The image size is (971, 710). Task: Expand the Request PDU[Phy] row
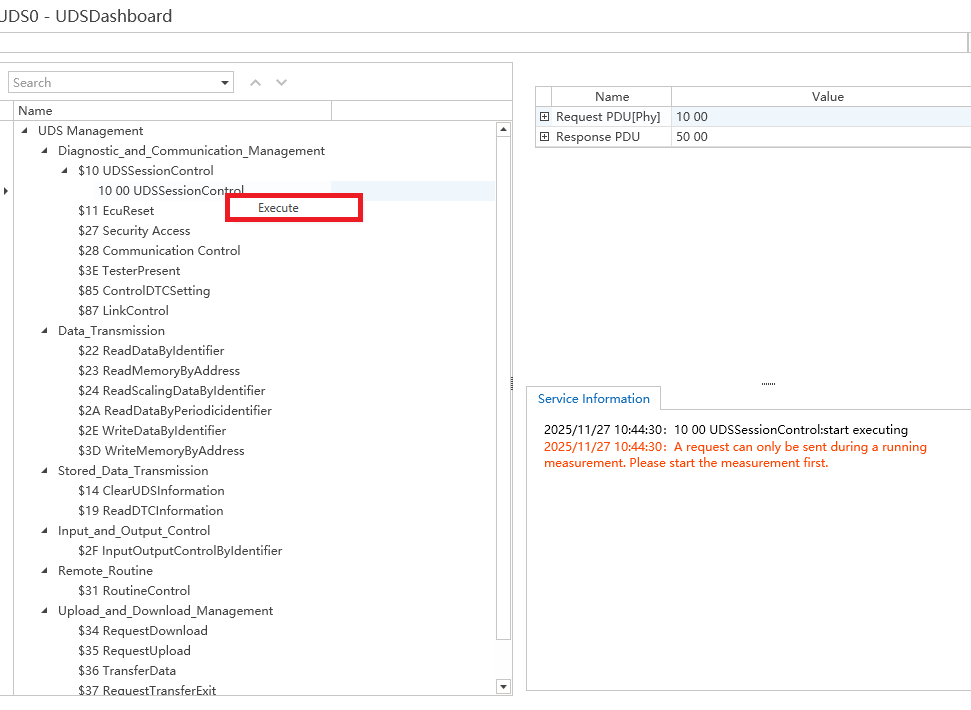(x=545, y=117)
